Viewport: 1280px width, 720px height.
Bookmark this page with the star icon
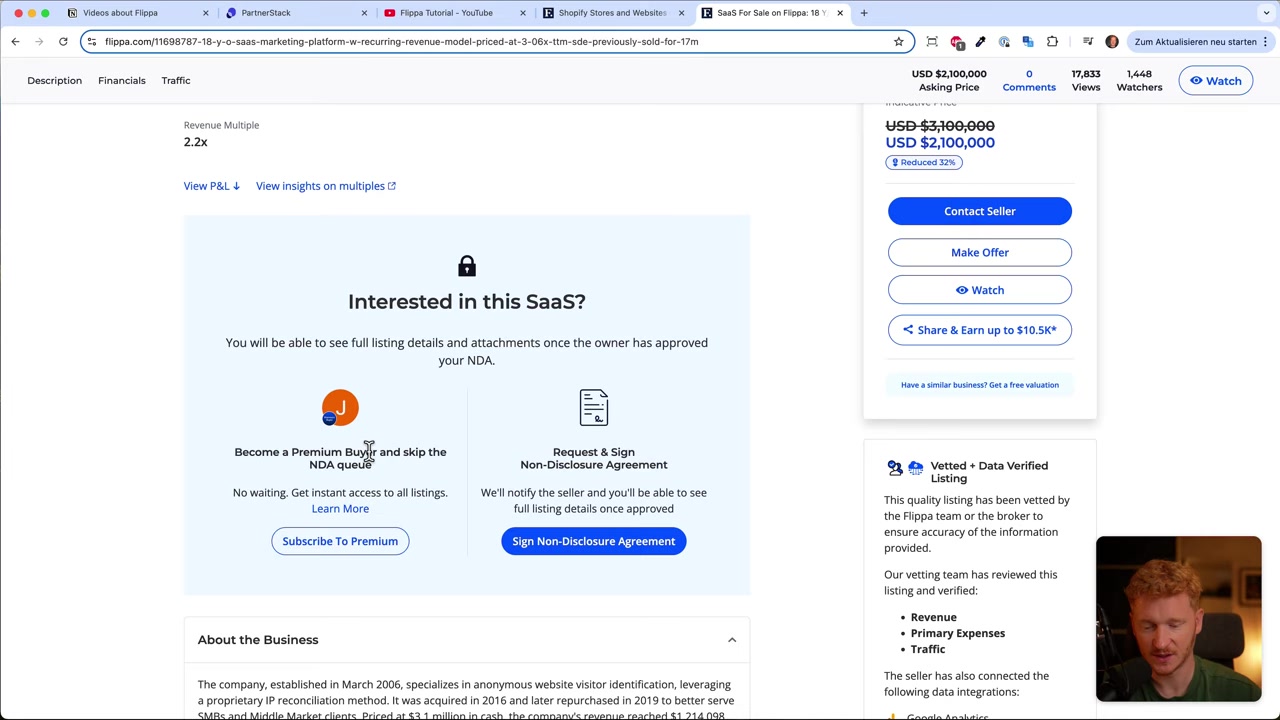(898, 41)
